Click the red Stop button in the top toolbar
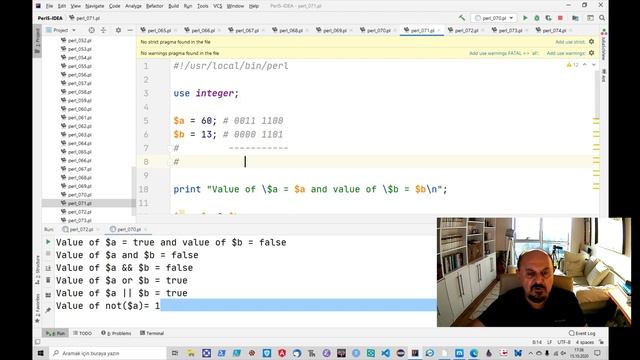The image size is (640, 360). [x=560, y=18]
